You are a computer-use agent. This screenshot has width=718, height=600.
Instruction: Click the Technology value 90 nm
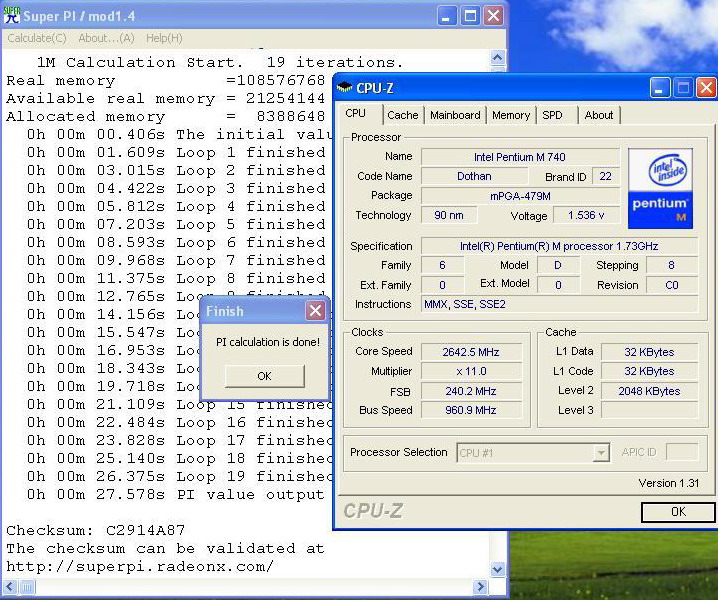[448, 215]
